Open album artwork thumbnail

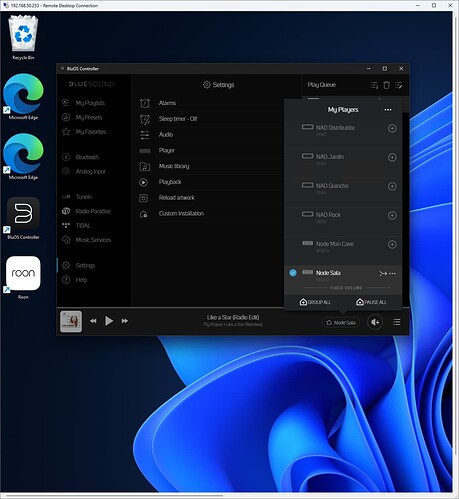pos(71,321)
